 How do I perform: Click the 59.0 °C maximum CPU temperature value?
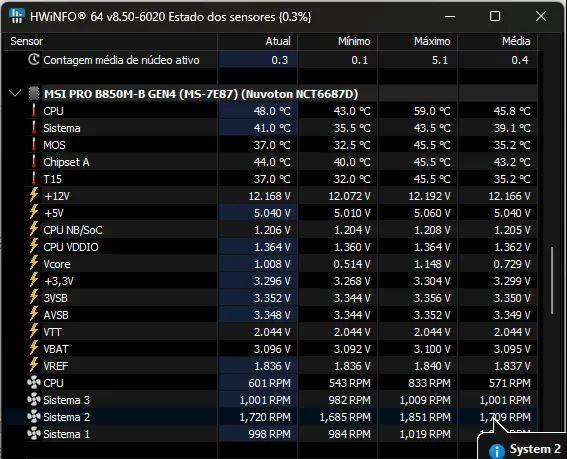click(x=432, y=111)
